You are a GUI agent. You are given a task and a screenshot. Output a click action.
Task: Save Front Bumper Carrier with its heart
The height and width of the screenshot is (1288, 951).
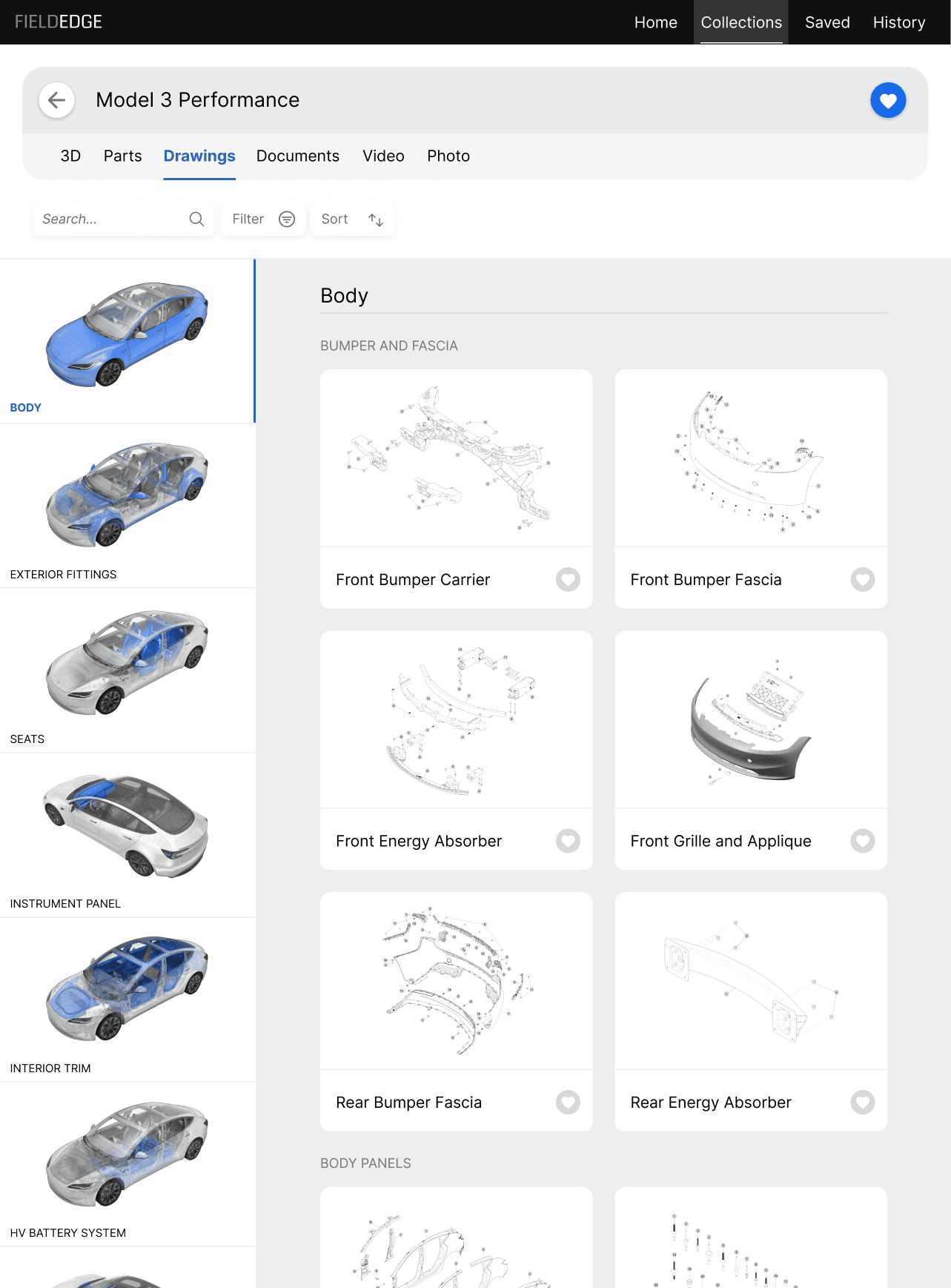pos(568,579)
